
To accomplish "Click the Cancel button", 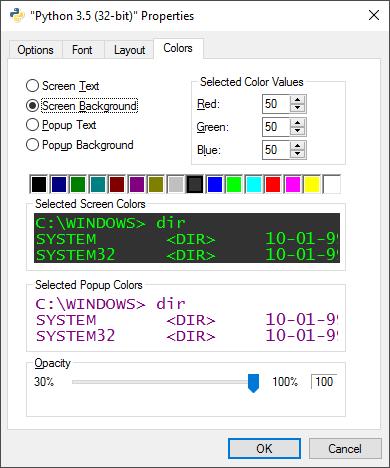I will [345, 448].
